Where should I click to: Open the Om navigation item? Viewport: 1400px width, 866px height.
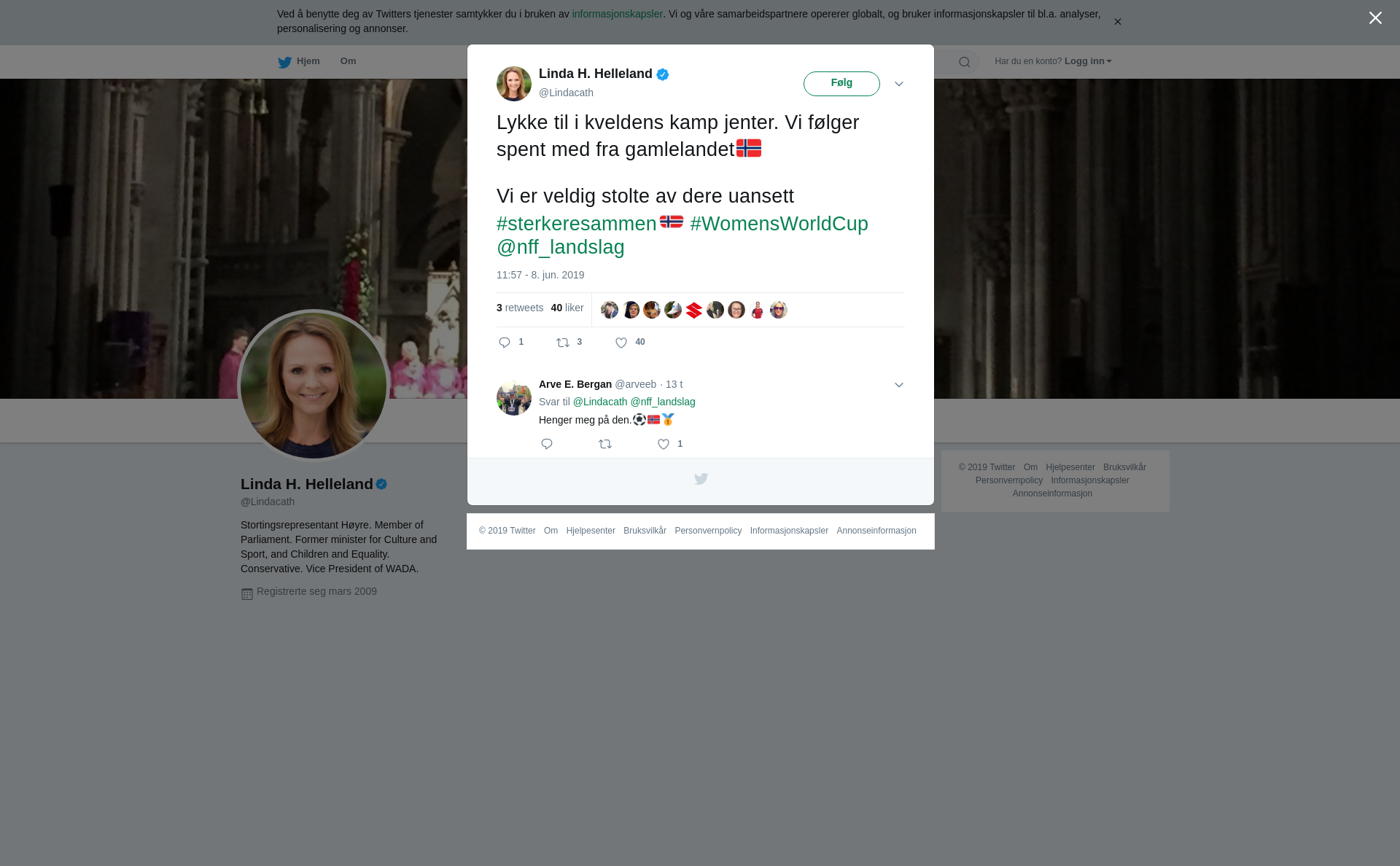[x=348, y=61]
